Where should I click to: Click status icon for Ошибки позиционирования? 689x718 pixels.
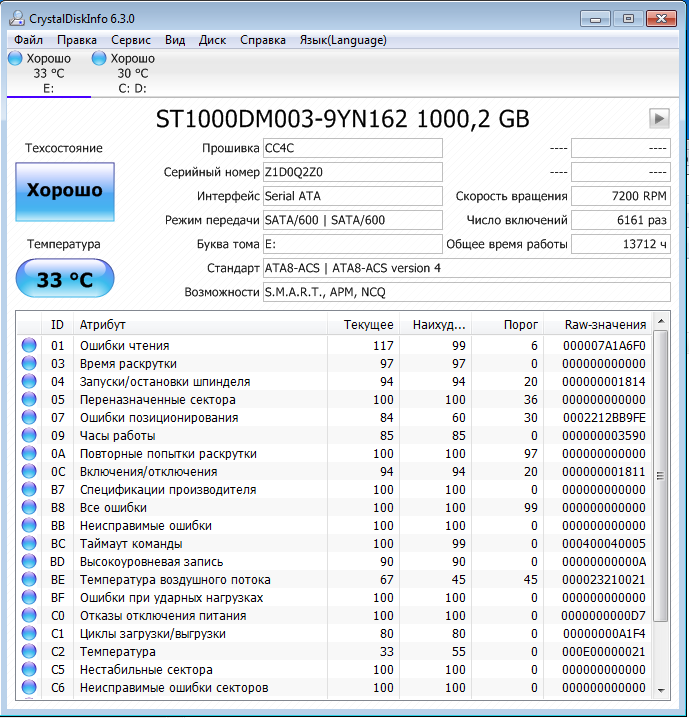coord(29,417)
